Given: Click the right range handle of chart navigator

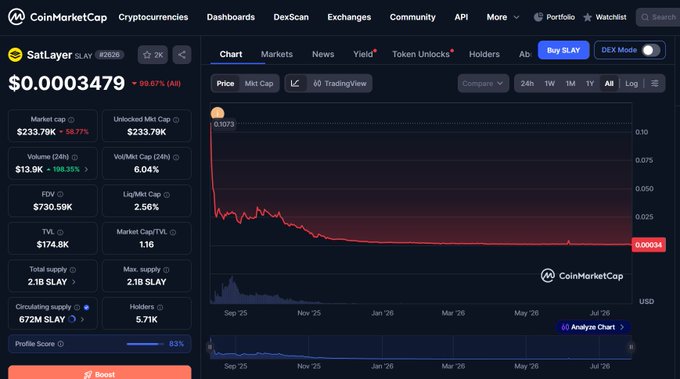Looking at the screenshot, I should click(631, 347).
